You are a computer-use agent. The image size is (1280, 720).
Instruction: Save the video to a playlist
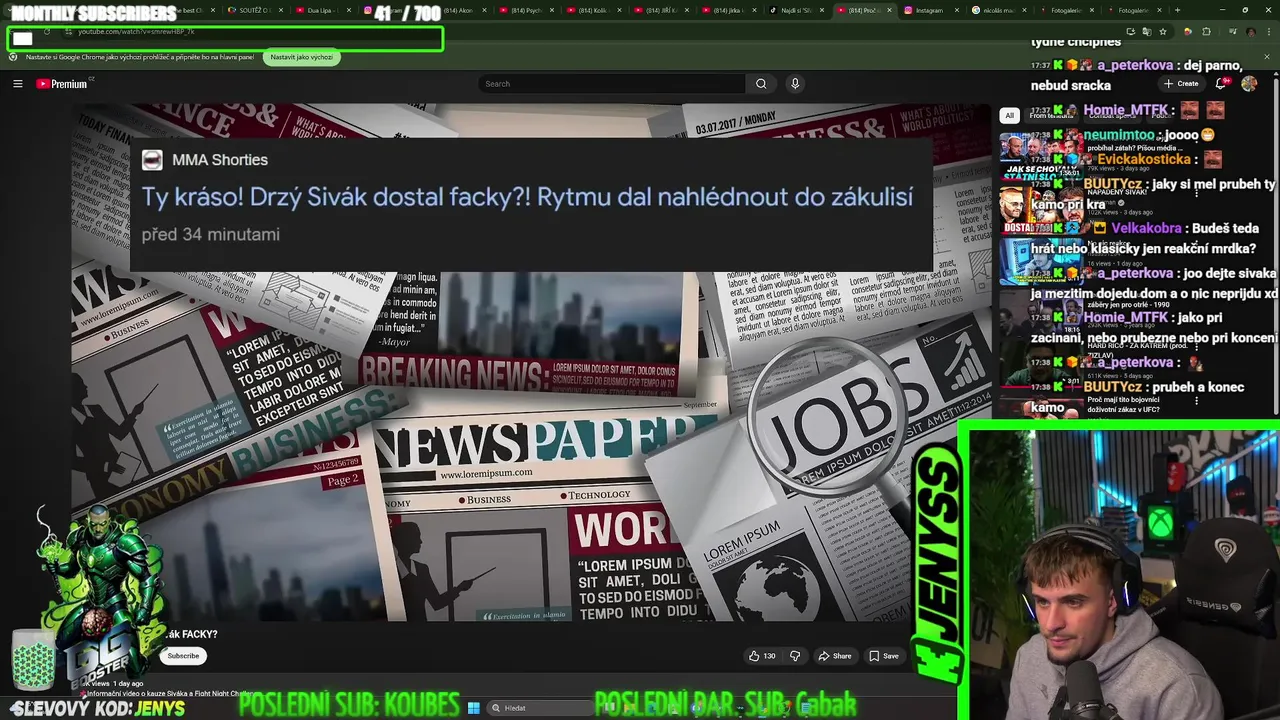pos(883,656)
